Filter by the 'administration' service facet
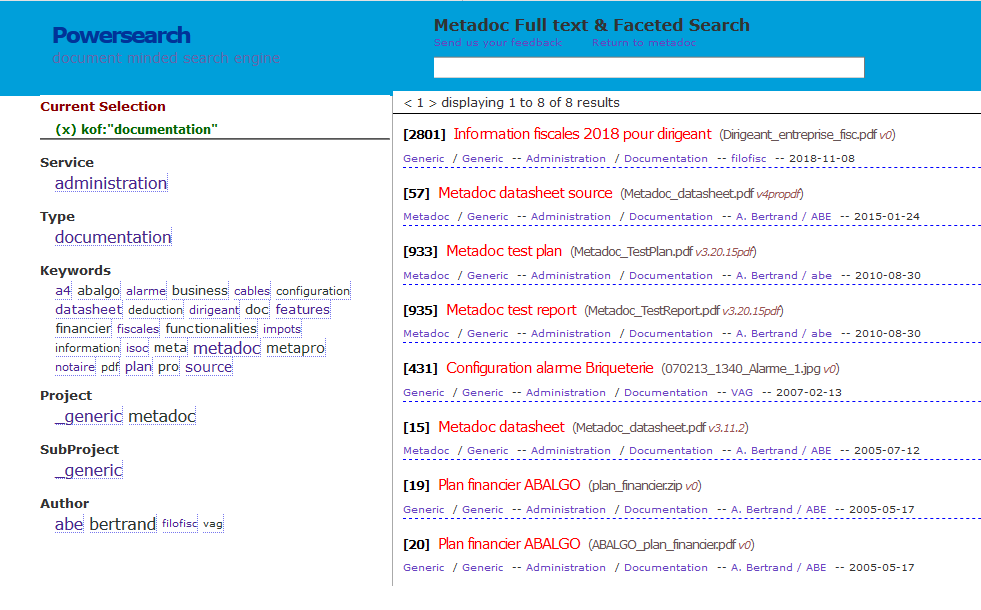981x610 pixels. click(110, 183)
